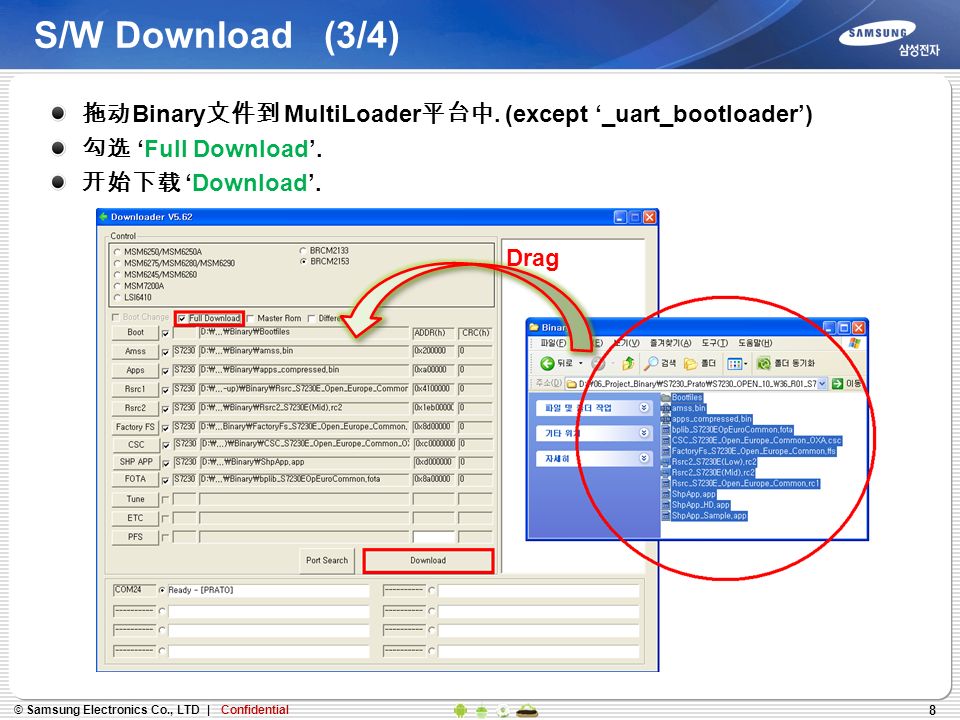This screenshot has height=720, width=960.
Task: Select Rsrc2_S7230E(Mid).rc2 file name
Action: coord(713,473)
